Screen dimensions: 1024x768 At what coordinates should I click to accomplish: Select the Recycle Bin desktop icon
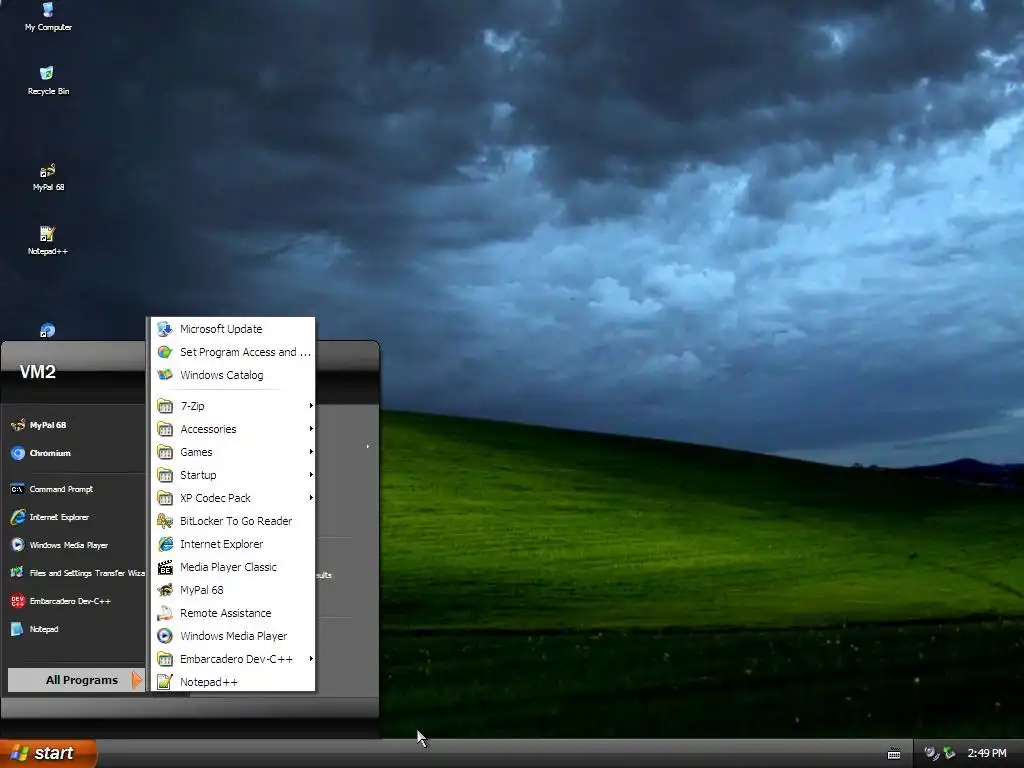pyautogui.click(x=48, y=80)
